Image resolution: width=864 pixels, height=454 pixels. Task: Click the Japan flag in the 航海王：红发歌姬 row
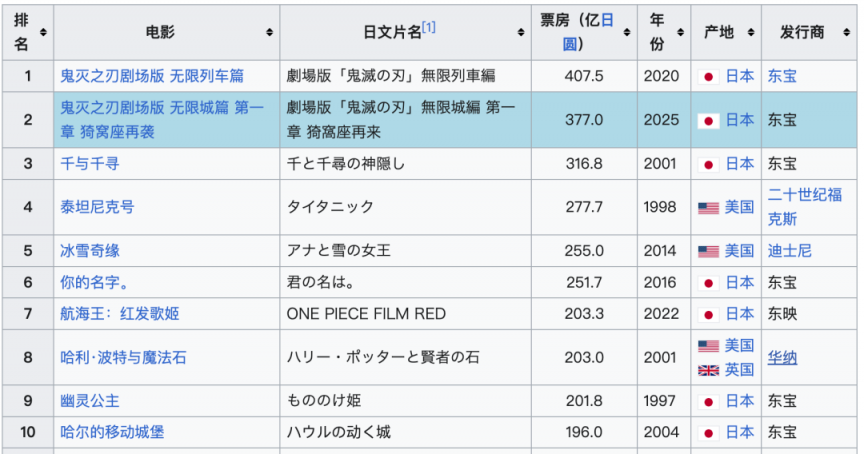[708, 314]
